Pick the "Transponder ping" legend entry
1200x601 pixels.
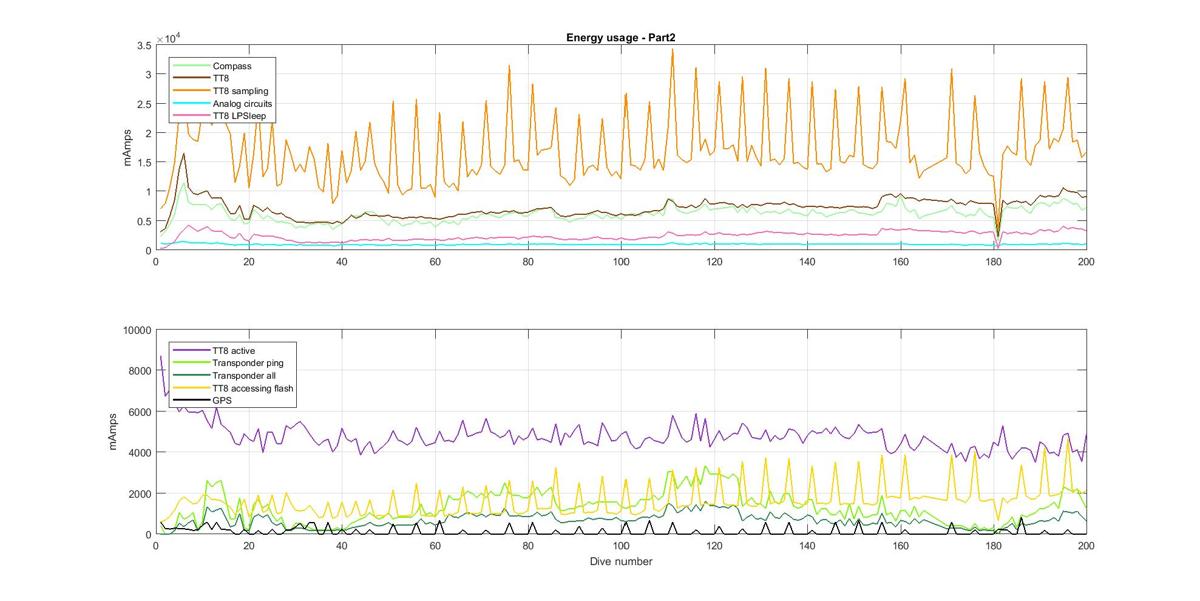[x=250, y=363]
